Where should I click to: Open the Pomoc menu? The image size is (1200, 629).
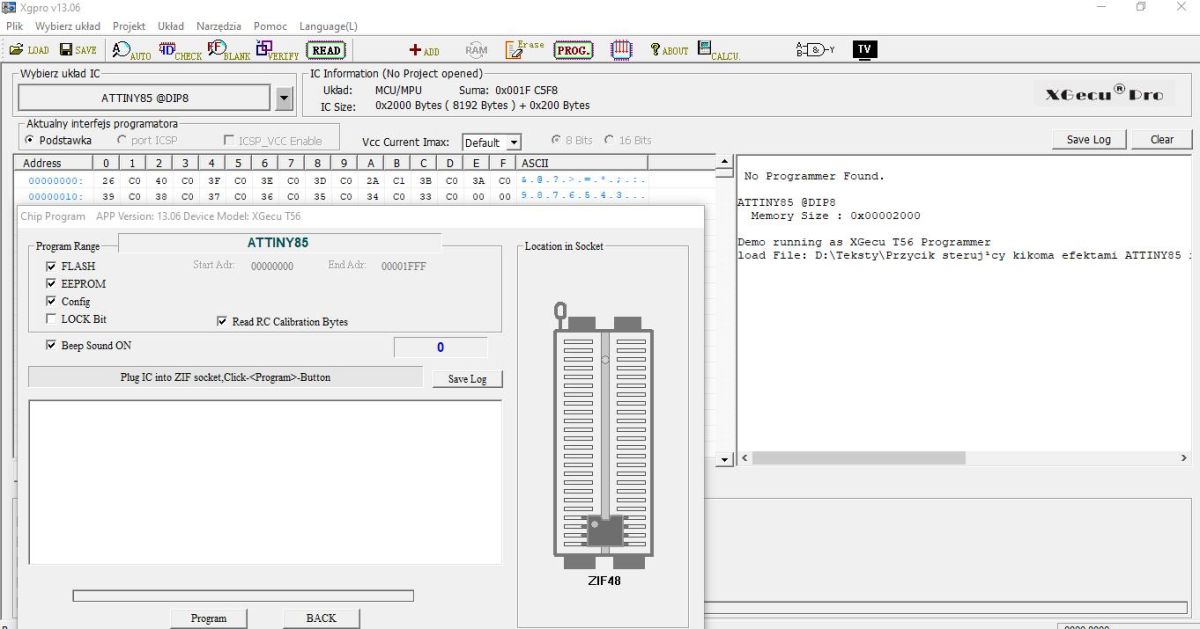[270, 26]
